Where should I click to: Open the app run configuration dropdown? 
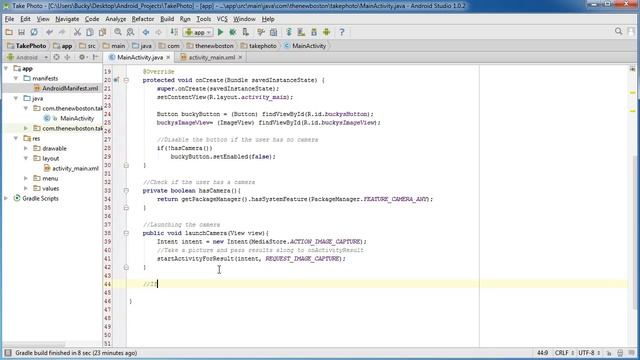(x=198, y=32)
